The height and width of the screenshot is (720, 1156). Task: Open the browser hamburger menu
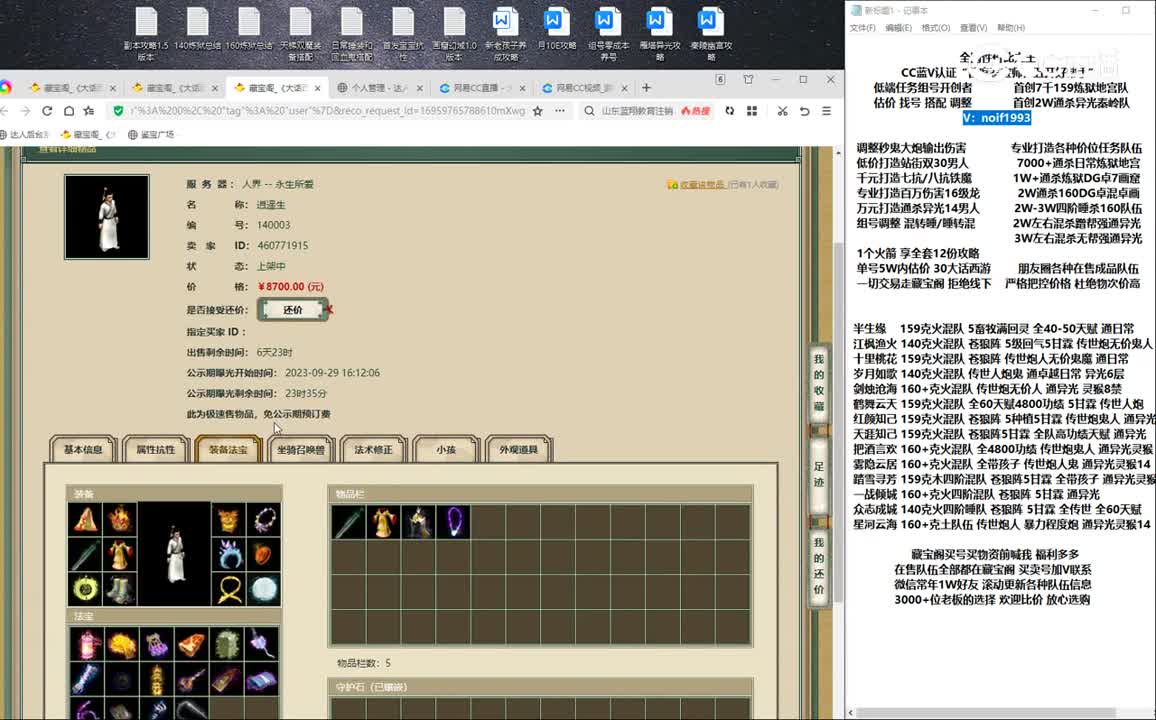[x=826, y=111]
